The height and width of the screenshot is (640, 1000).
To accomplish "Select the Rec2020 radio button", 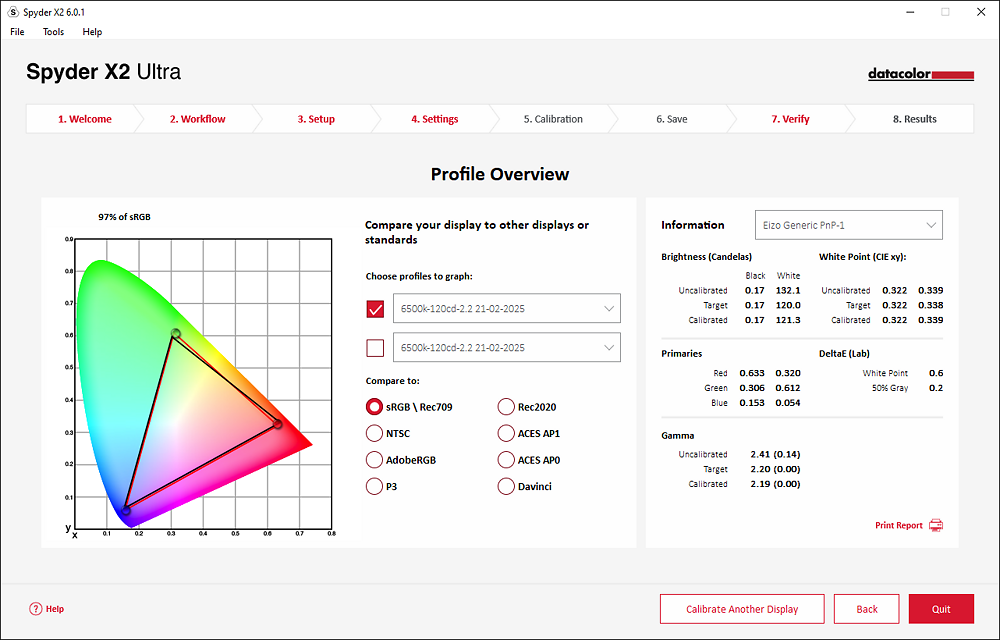I will (506, 406).
